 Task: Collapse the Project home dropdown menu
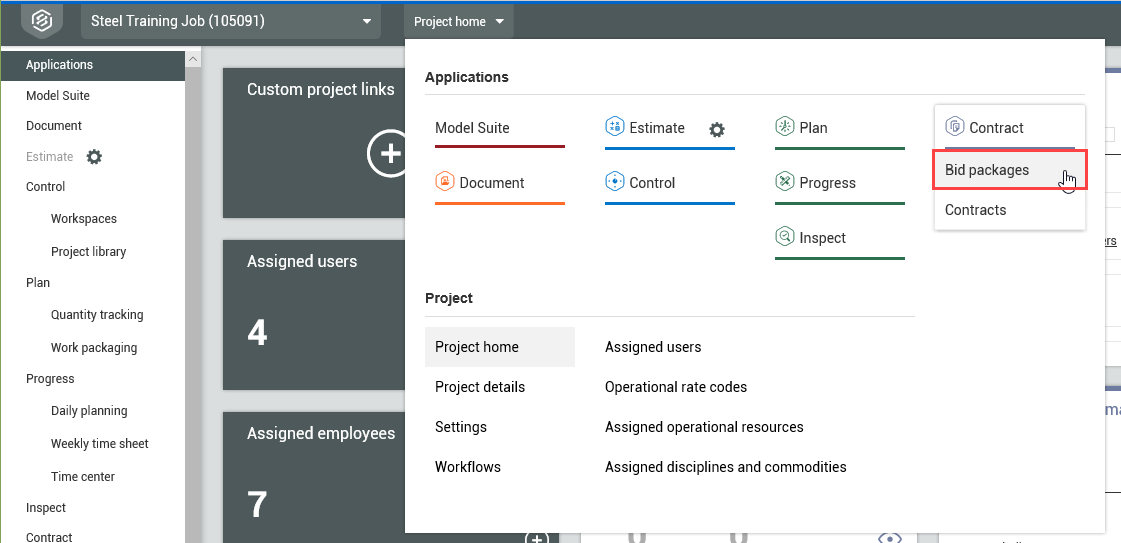click(x=459, y=22)
